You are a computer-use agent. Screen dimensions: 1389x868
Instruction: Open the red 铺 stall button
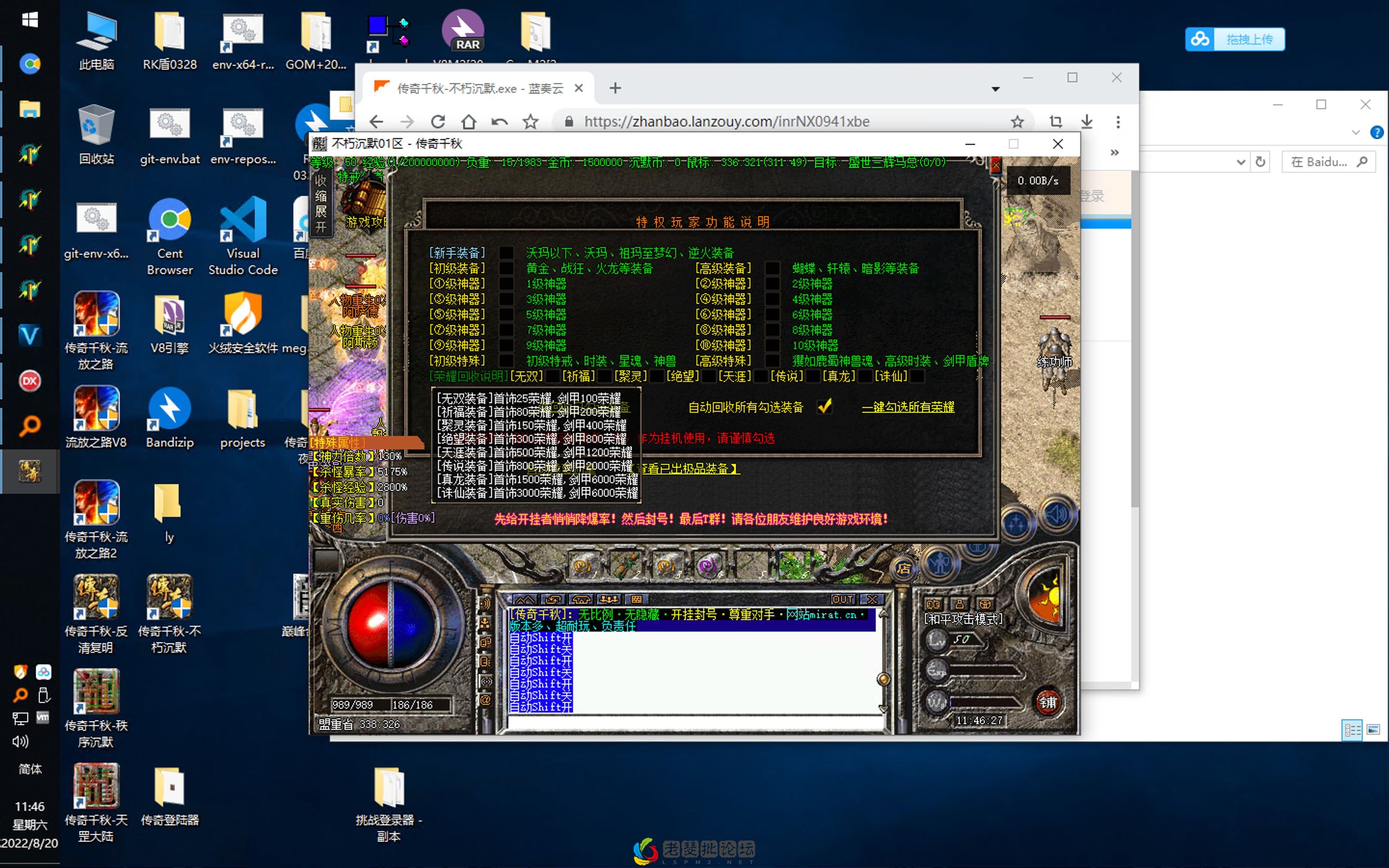point(1048,702)
